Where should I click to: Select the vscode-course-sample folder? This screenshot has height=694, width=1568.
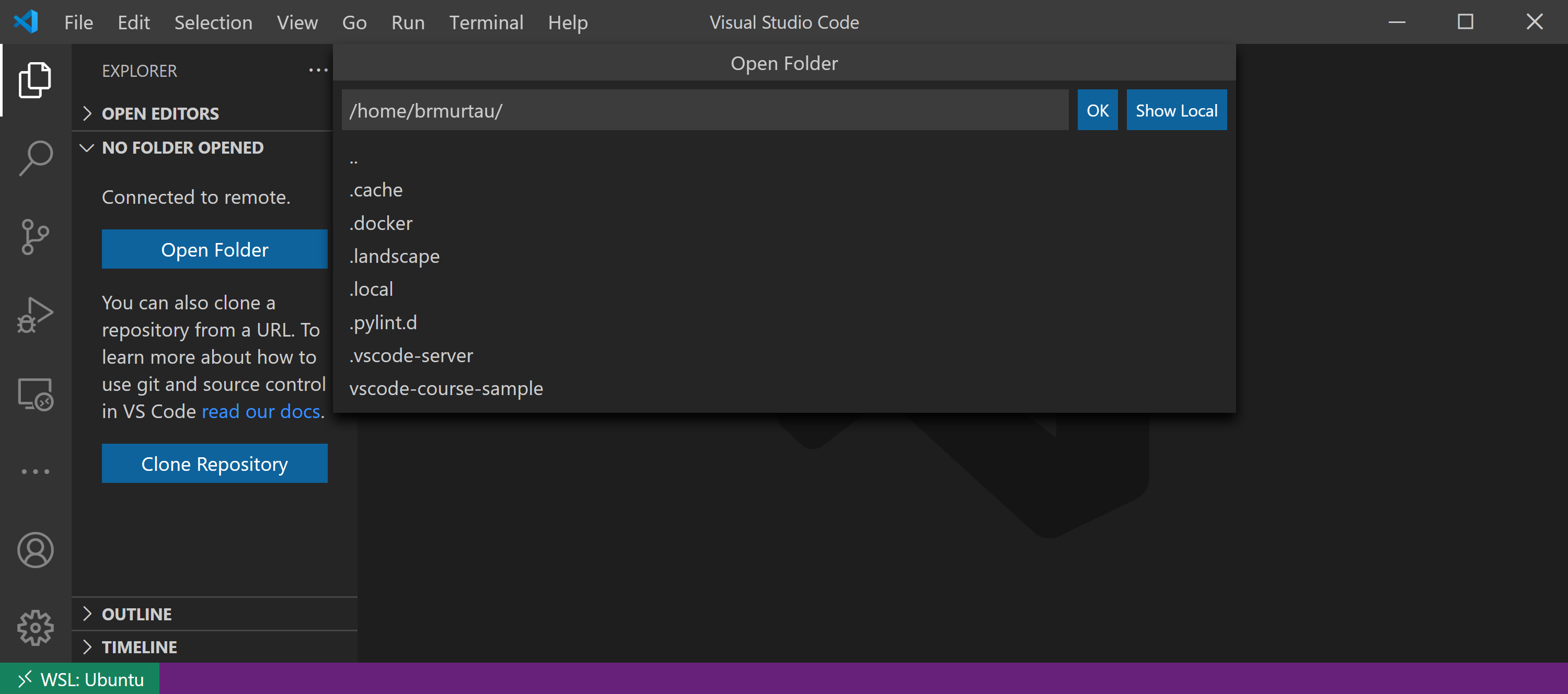pyautogui.click(x=446, y=388)
